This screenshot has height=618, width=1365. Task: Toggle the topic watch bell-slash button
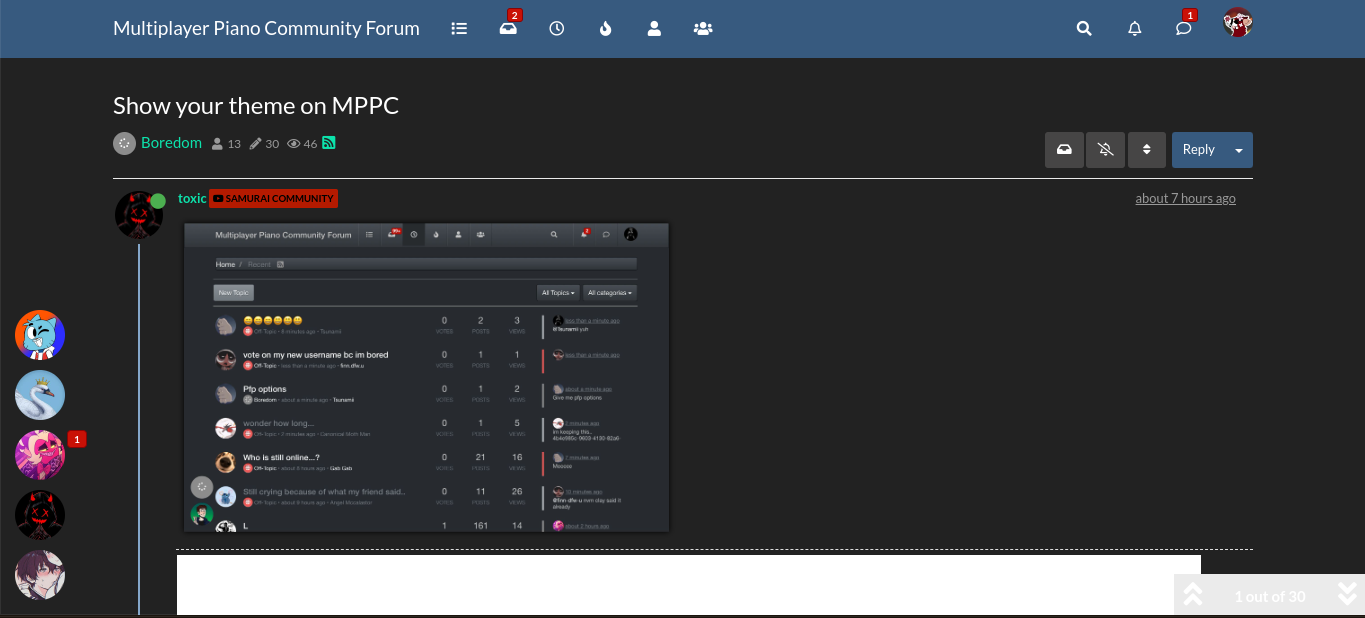coord(1105,150)
